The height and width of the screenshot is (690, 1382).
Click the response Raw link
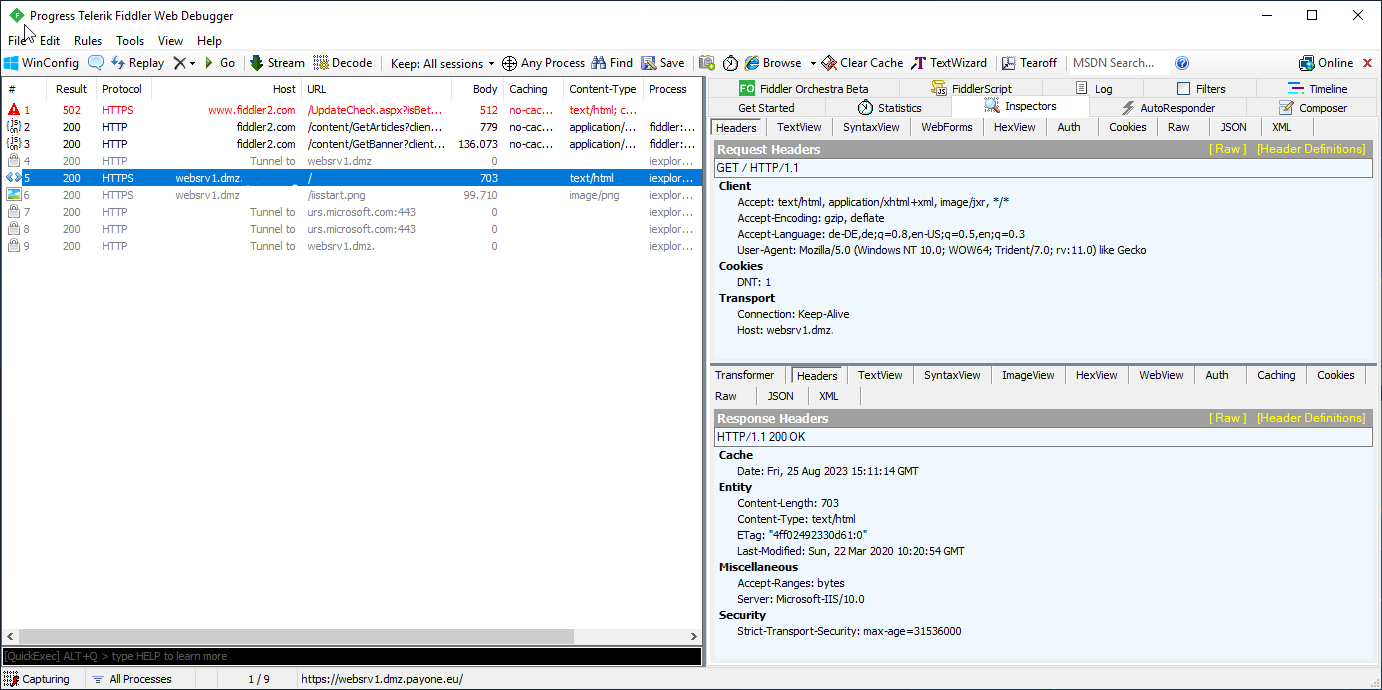pos(1227,418)
